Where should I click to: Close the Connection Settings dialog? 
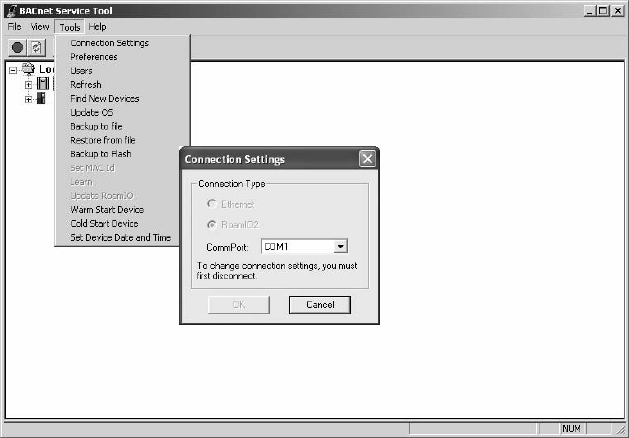click(x=367, y=159)
